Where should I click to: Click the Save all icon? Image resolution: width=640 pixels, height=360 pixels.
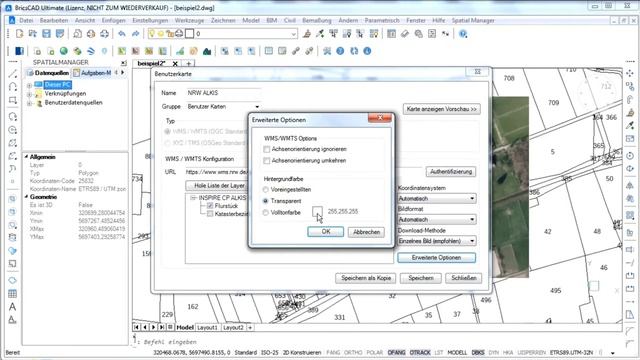click(60, 34)
